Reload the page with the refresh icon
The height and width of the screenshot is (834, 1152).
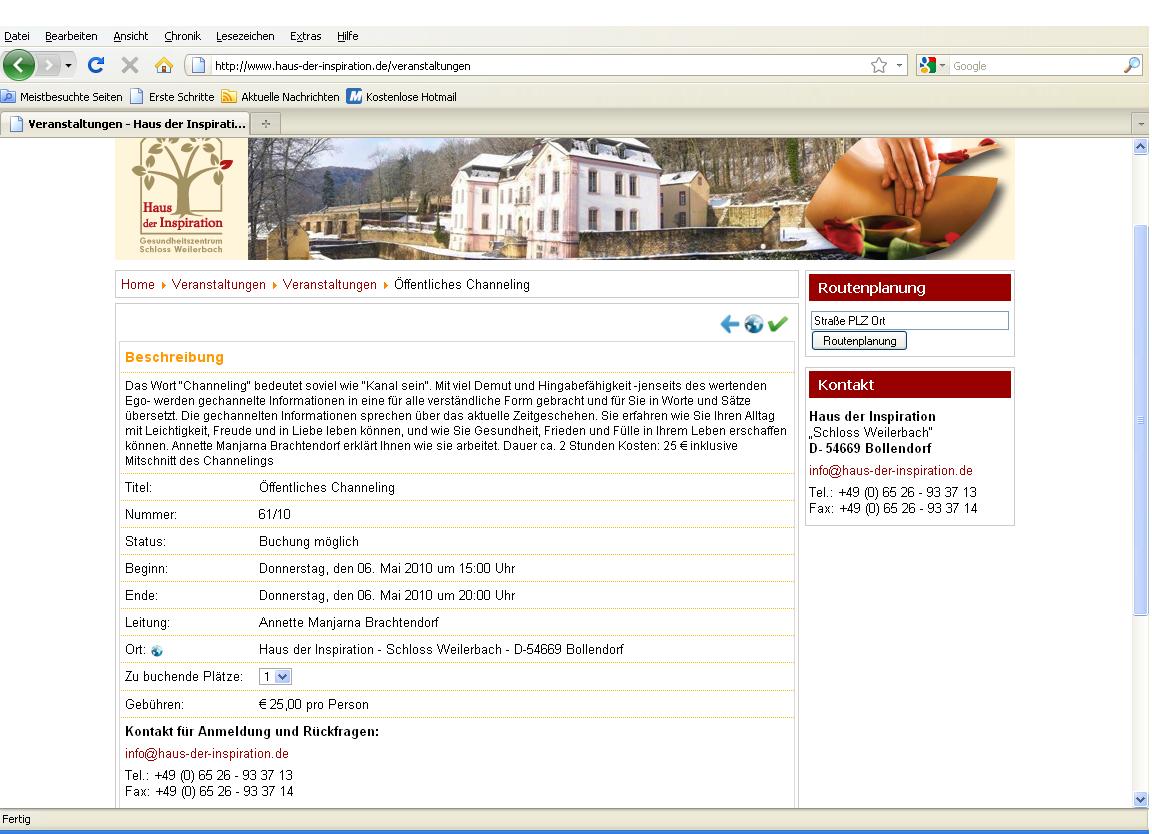click(x=97, y=66)
